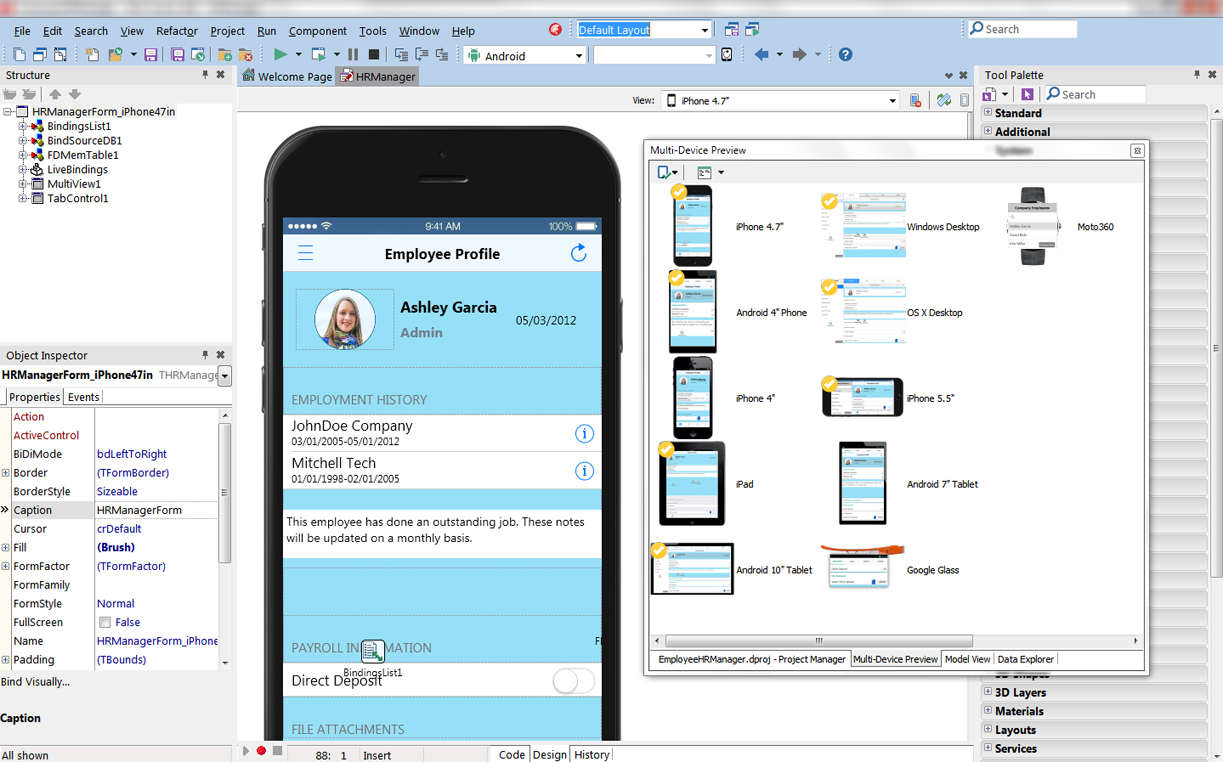Click the save desktop layout icon

(x=732, y=30)
